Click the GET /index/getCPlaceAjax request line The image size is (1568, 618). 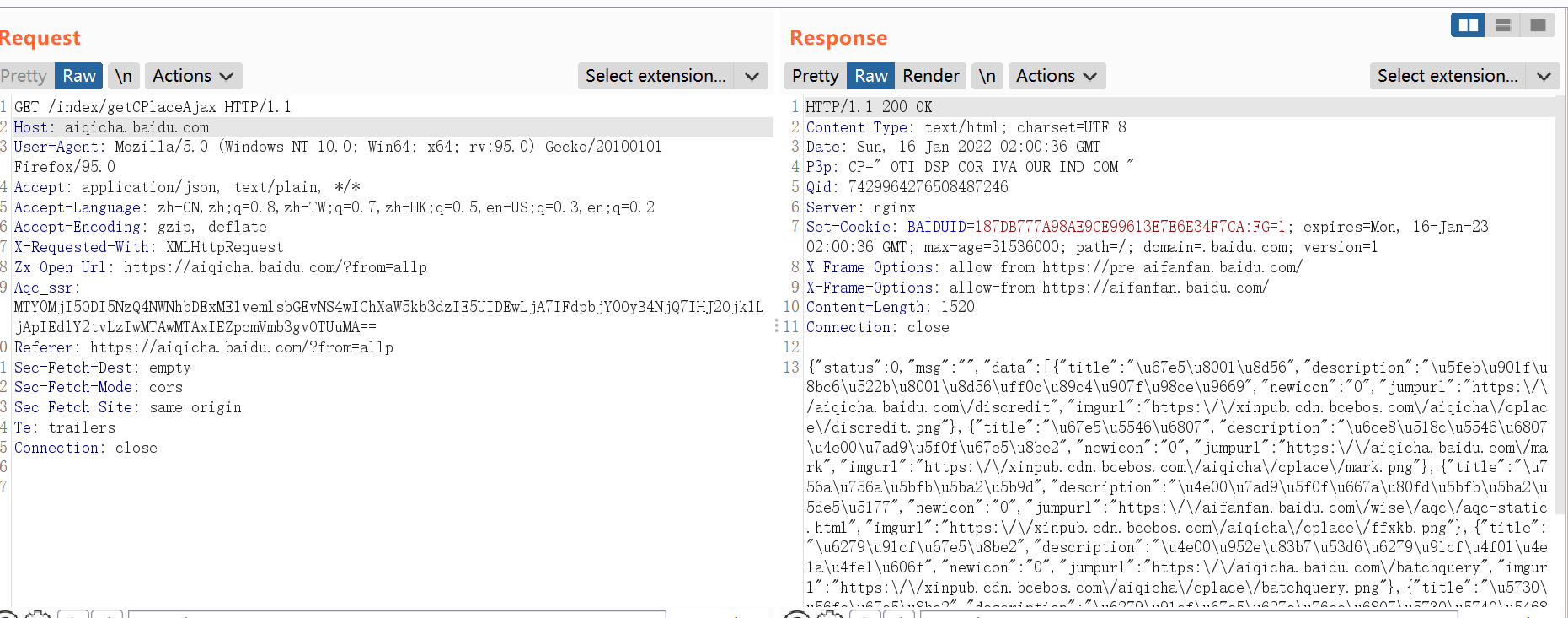click(x=153, y=107)
